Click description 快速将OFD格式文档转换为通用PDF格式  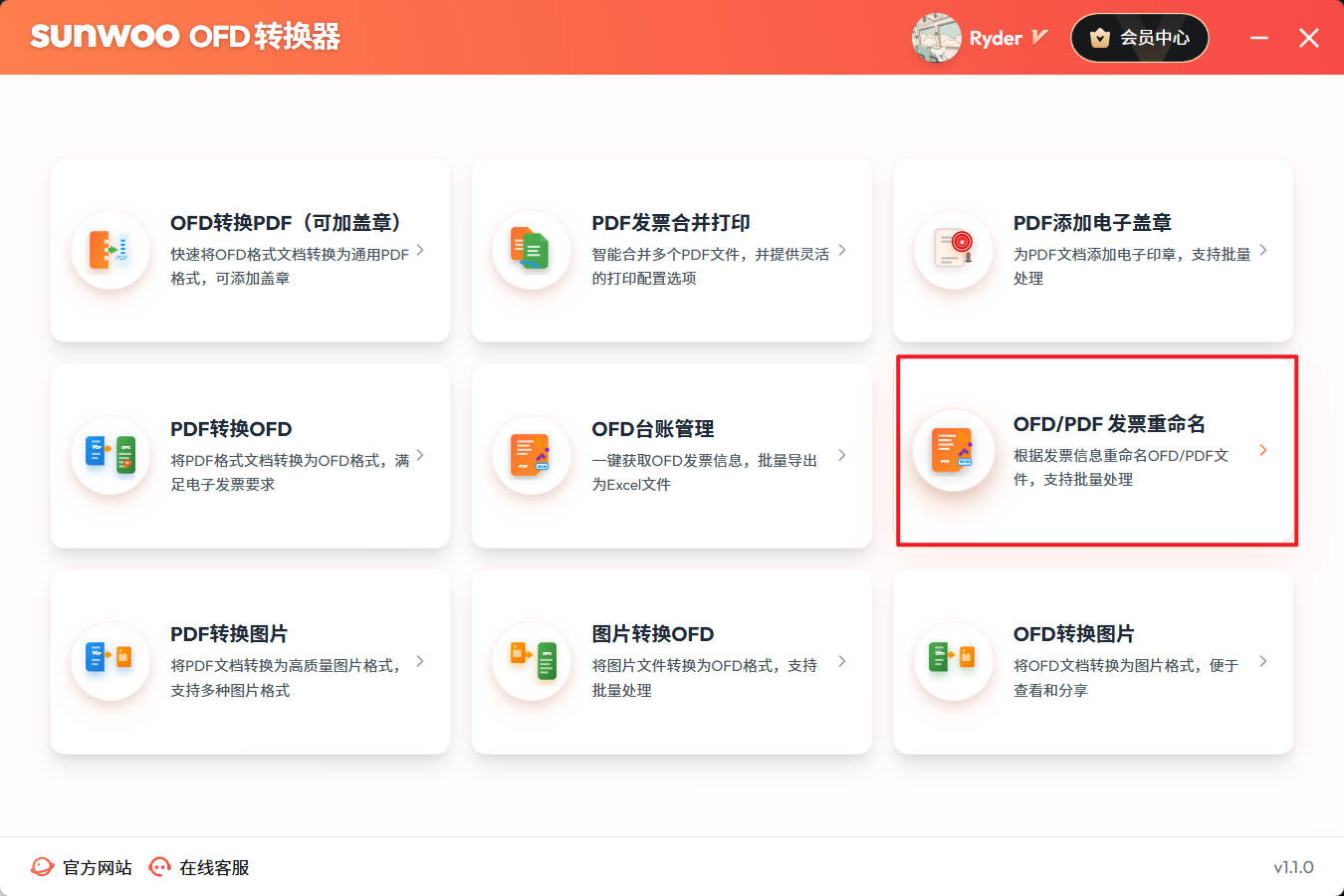290,267
